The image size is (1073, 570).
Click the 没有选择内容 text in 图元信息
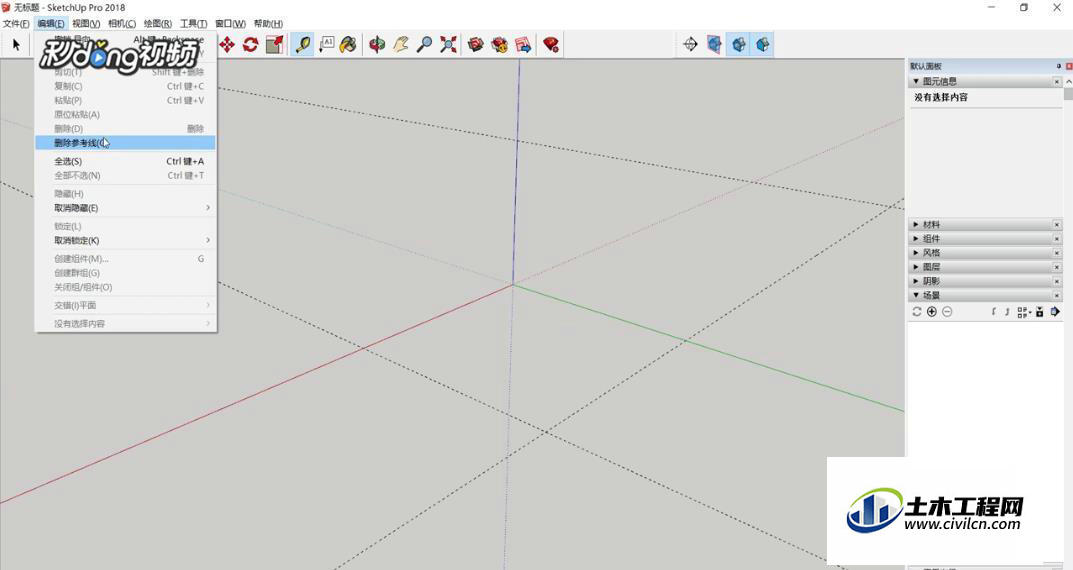pos(941,97)
